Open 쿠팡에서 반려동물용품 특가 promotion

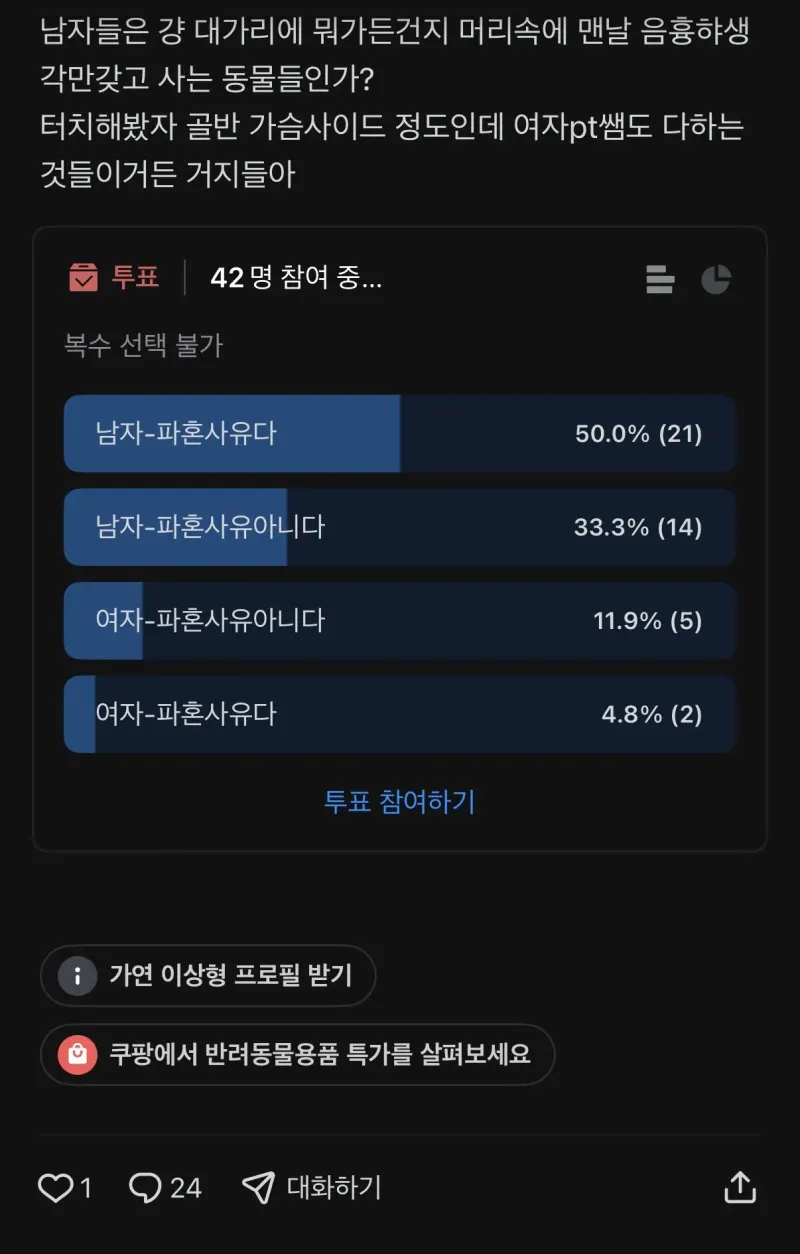click(320, 1054)
